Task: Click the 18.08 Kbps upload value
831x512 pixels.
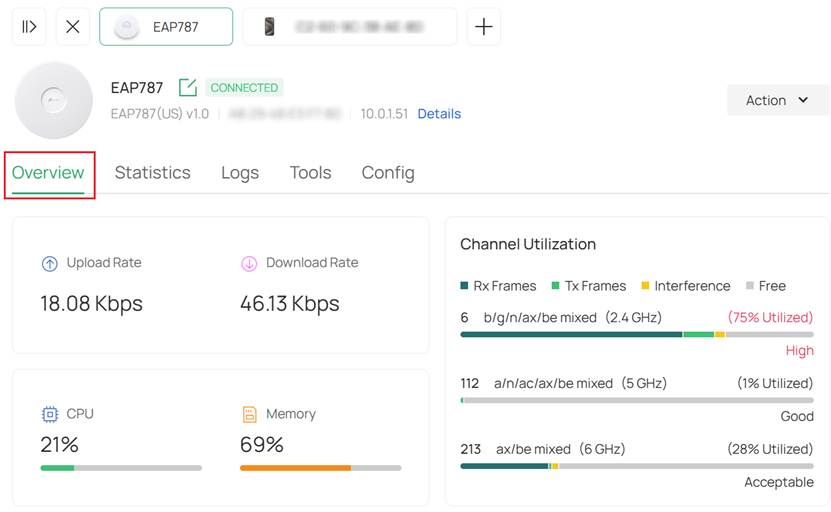Action: [x=92, y=304]
